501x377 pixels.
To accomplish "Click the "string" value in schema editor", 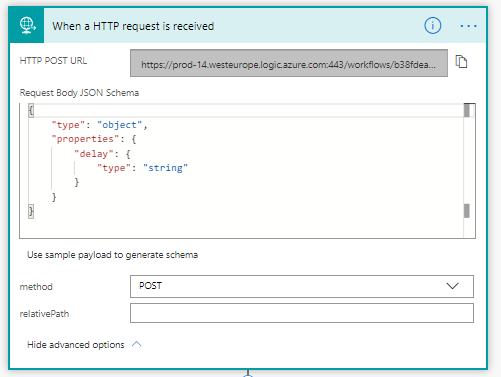I will [165, 168].
